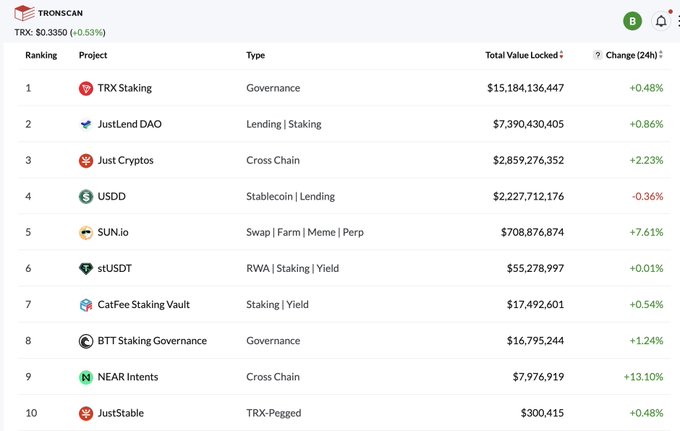Click the Total Value Locked header text
Viewport: 680px width, 431px height.
pyautogui.click(x=521, y=55)
